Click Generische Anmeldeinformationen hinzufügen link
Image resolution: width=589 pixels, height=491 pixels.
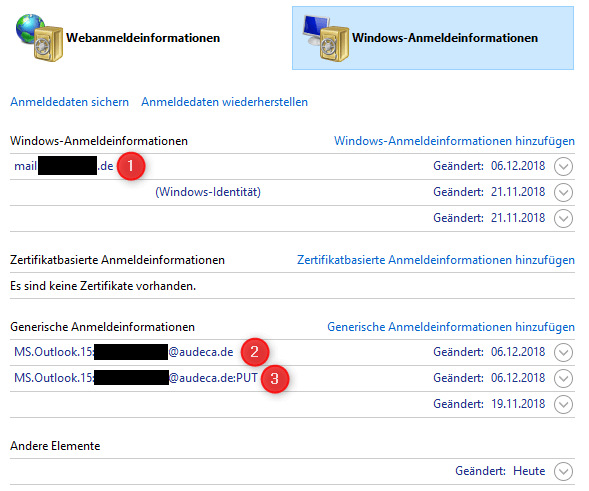point(451,327)
